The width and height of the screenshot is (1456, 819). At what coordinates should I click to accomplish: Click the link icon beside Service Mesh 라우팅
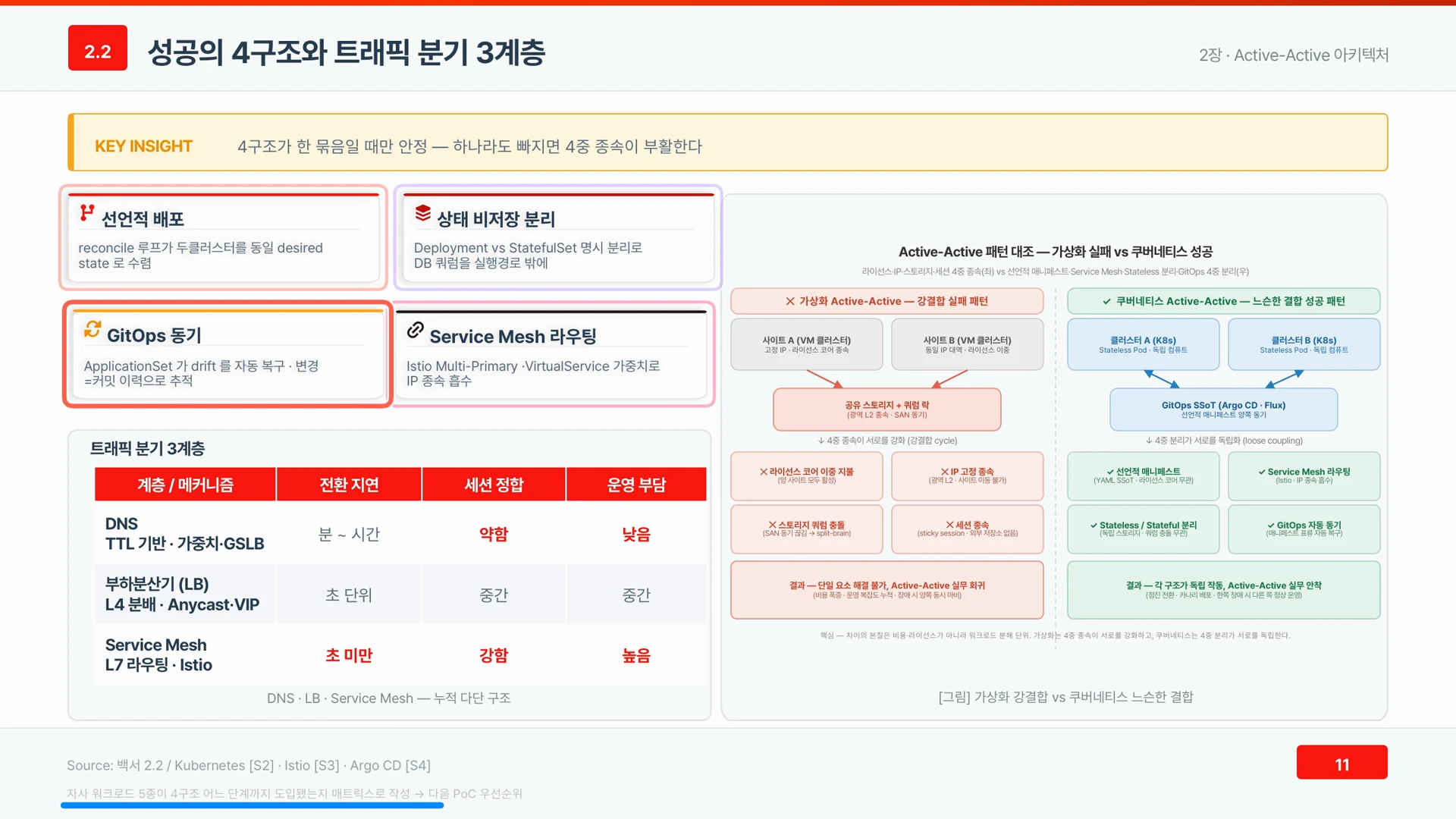(415, 330)
